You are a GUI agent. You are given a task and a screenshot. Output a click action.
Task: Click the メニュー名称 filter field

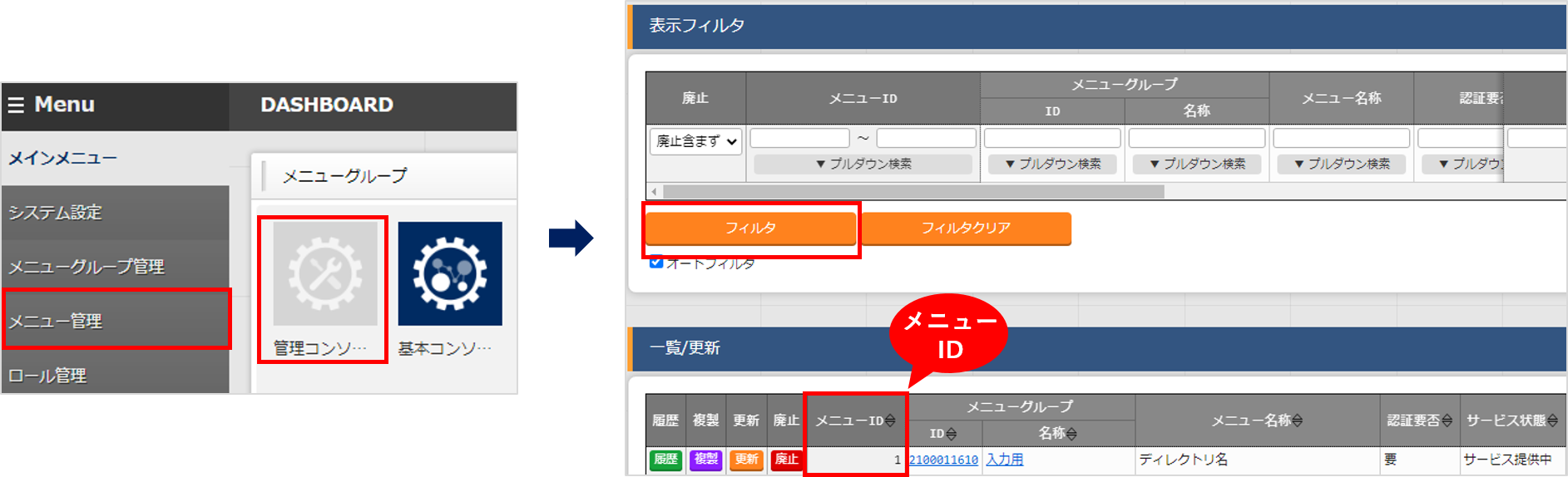1341,138
